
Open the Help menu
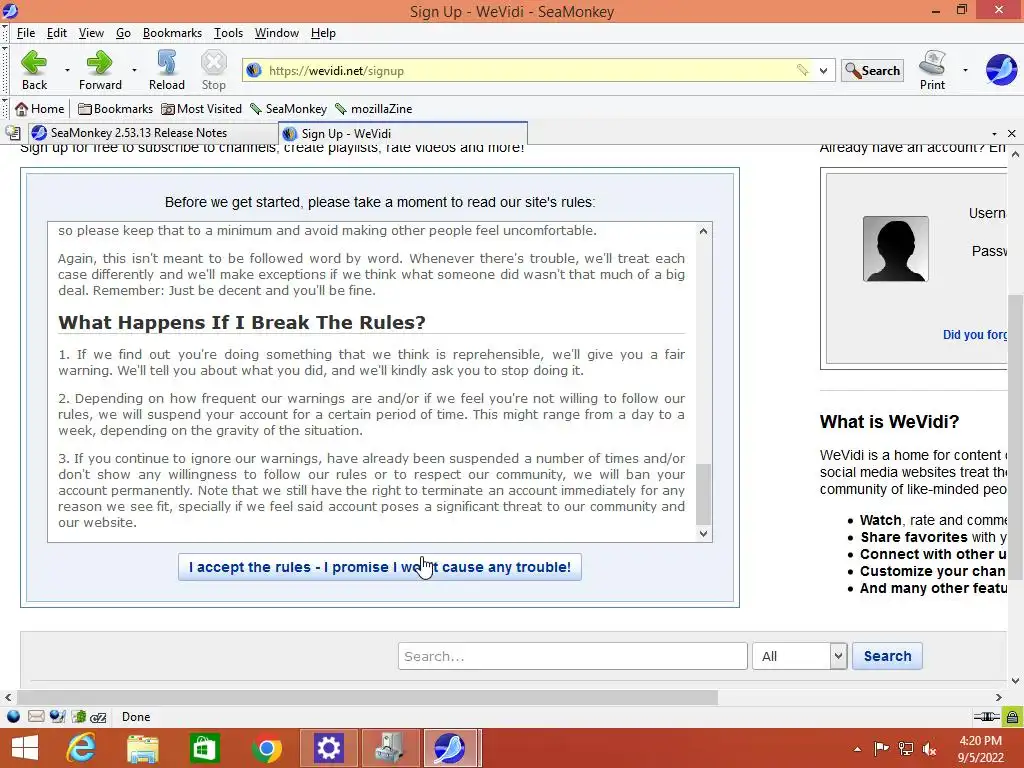click(x=323, y=33)
